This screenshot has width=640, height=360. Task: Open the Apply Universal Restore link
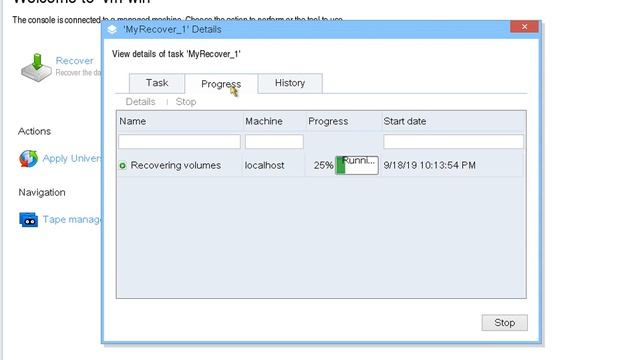coord(72,158)
